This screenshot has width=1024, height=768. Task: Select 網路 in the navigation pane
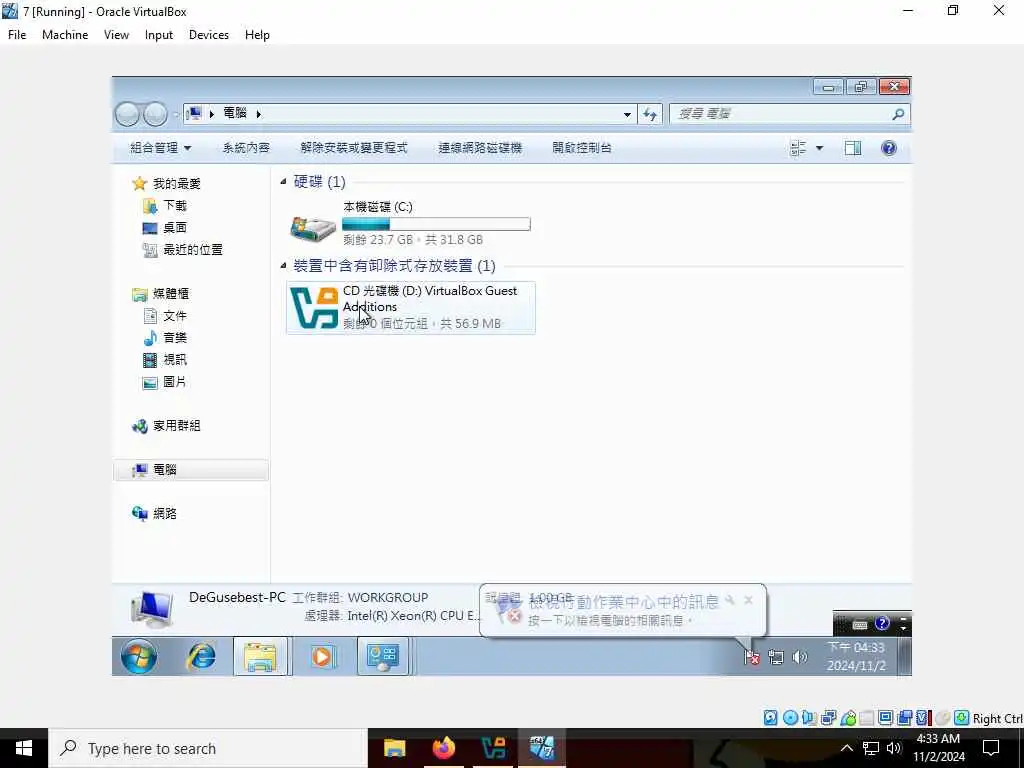155,514
